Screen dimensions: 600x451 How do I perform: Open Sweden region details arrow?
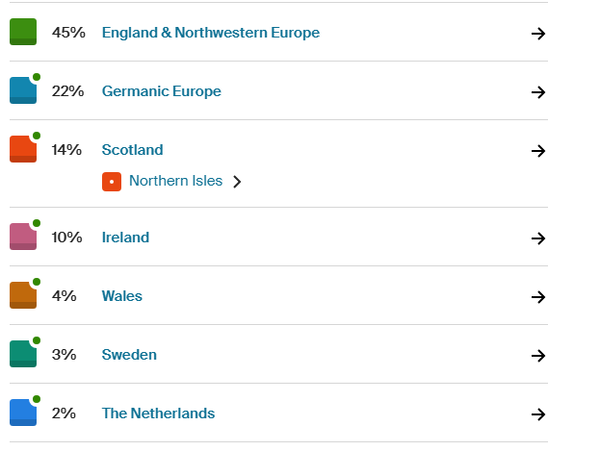538,356
